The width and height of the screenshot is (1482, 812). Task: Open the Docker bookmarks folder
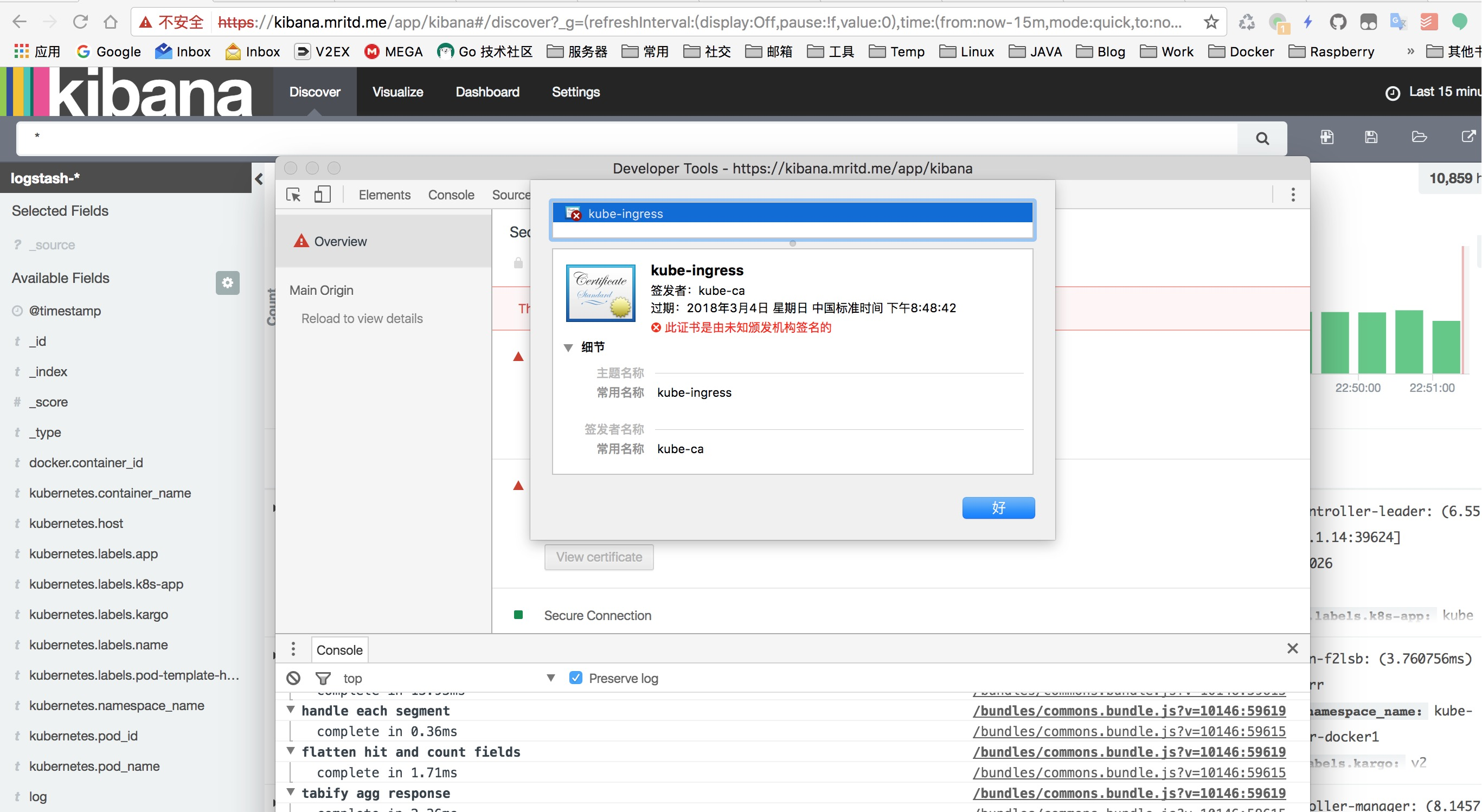coord(1241,51)
